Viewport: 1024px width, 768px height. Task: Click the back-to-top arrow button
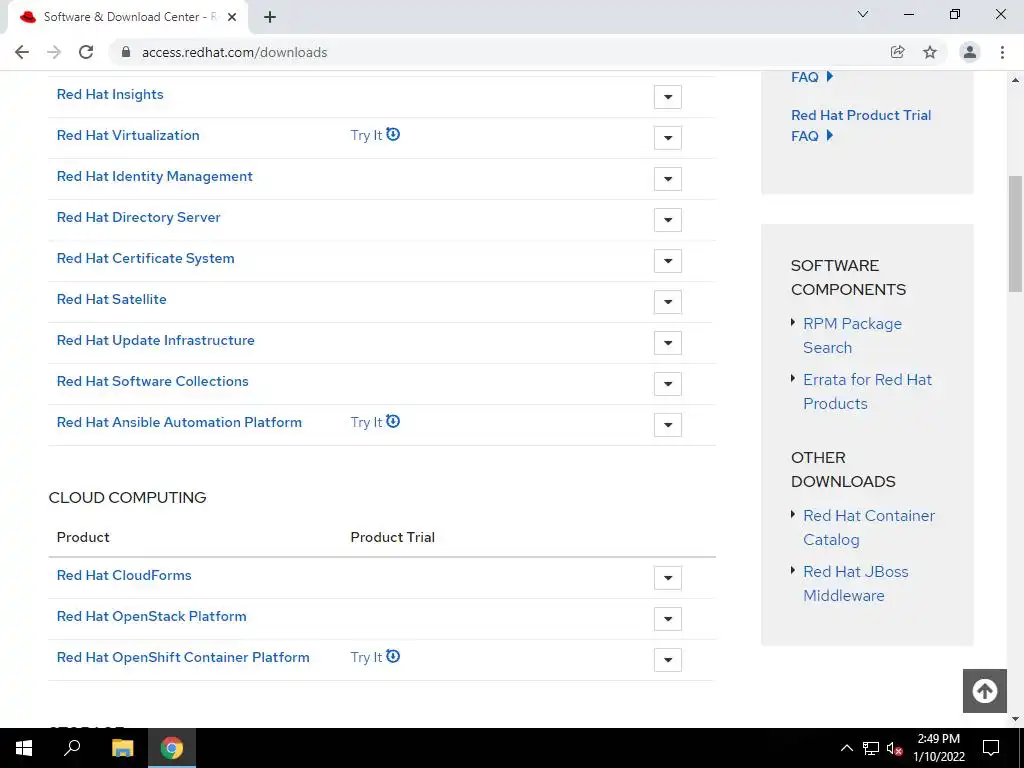(x=984, y=691)
